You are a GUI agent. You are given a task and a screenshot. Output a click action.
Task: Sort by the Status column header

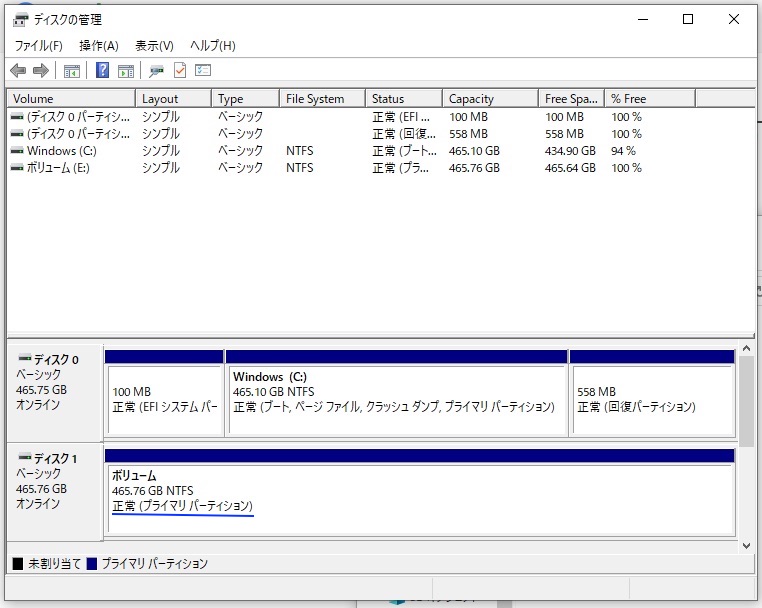point(404,99)
